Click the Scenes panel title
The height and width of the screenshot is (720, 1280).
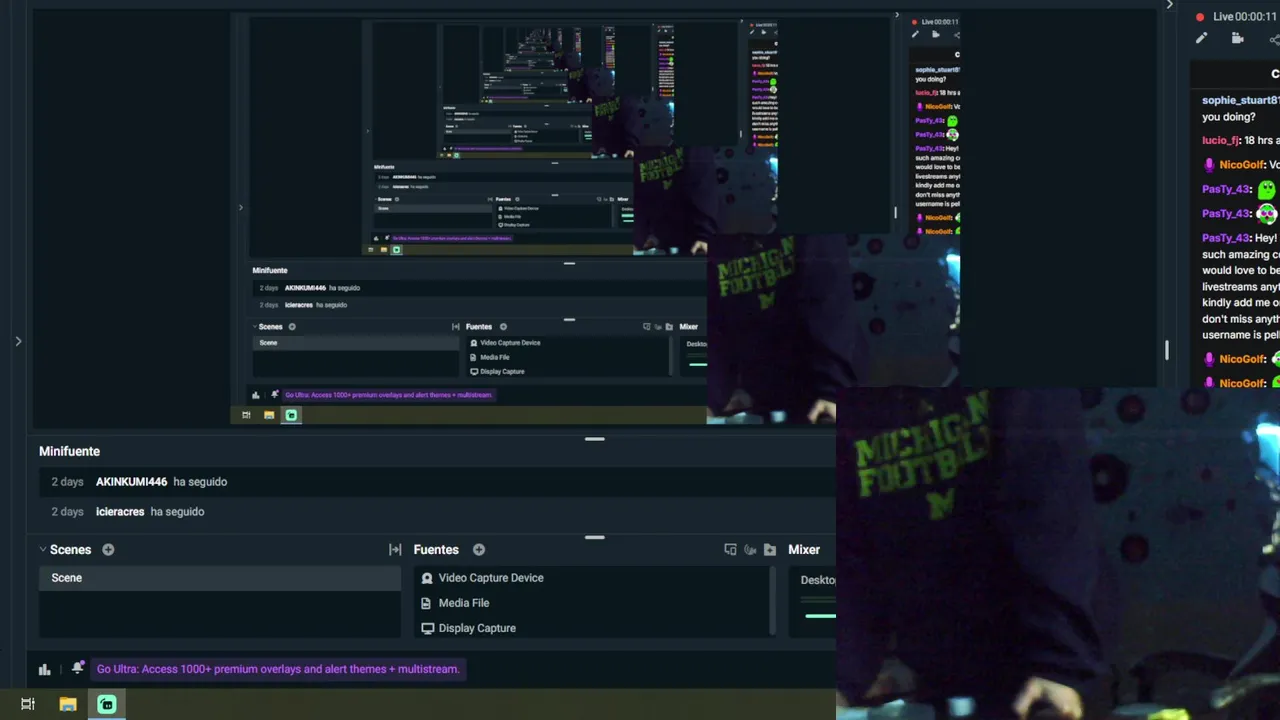(70, 549)
